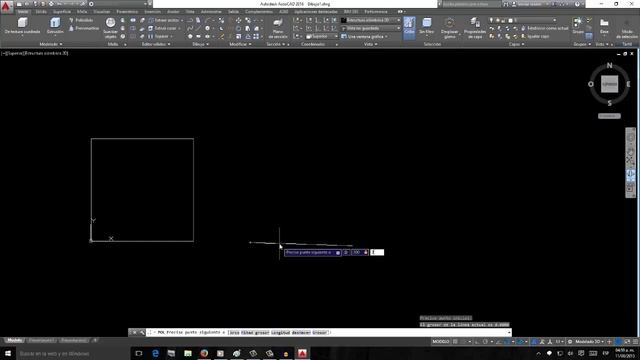Switch to the Insertar ribbon tab
640x360 pixels.
click(x=153, y=12)
